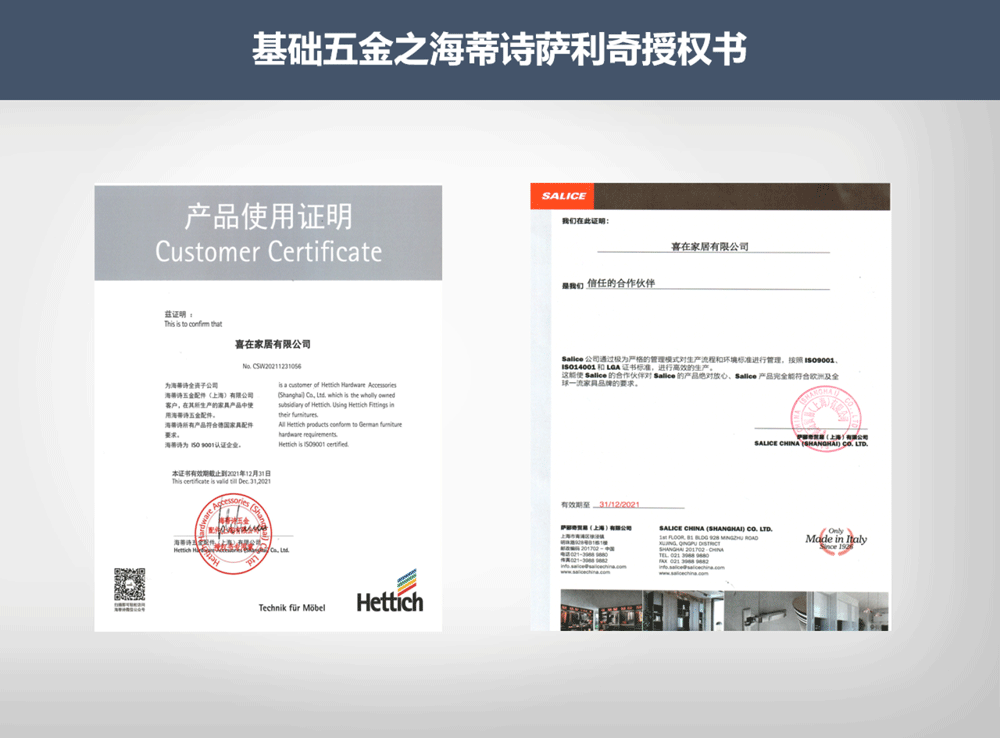
Task: Click the slide title 基础五金之海蒂诗萨利奇授权书
Action: (x=499, y=50)
